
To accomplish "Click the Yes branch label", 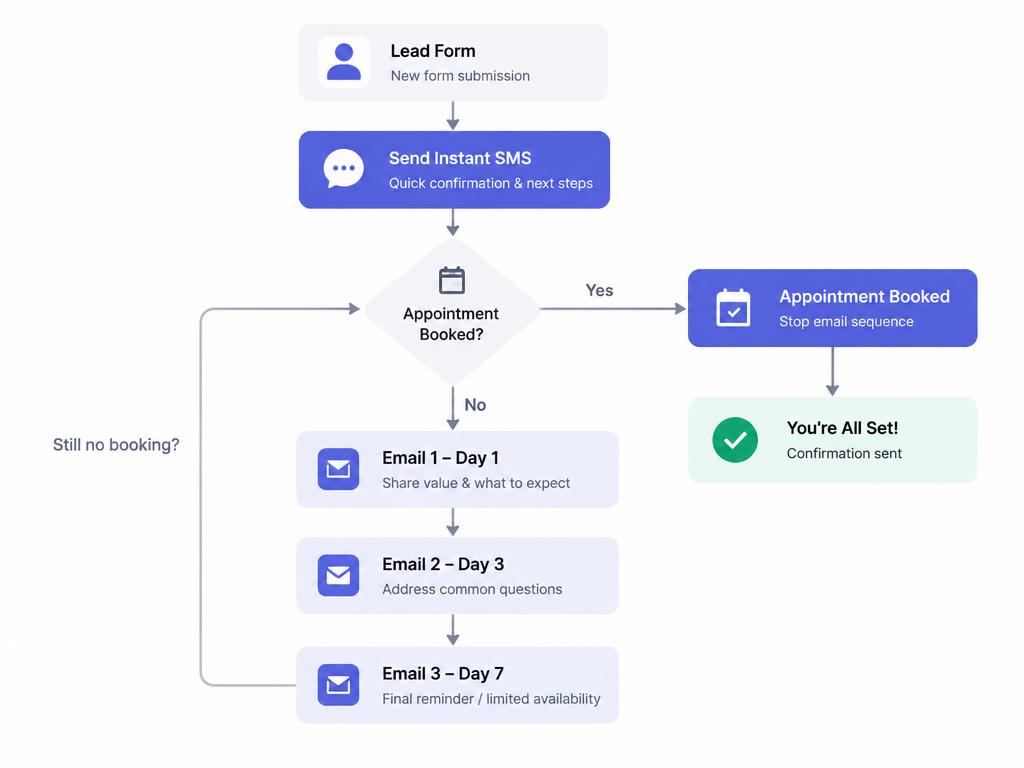I will point(600,291).
